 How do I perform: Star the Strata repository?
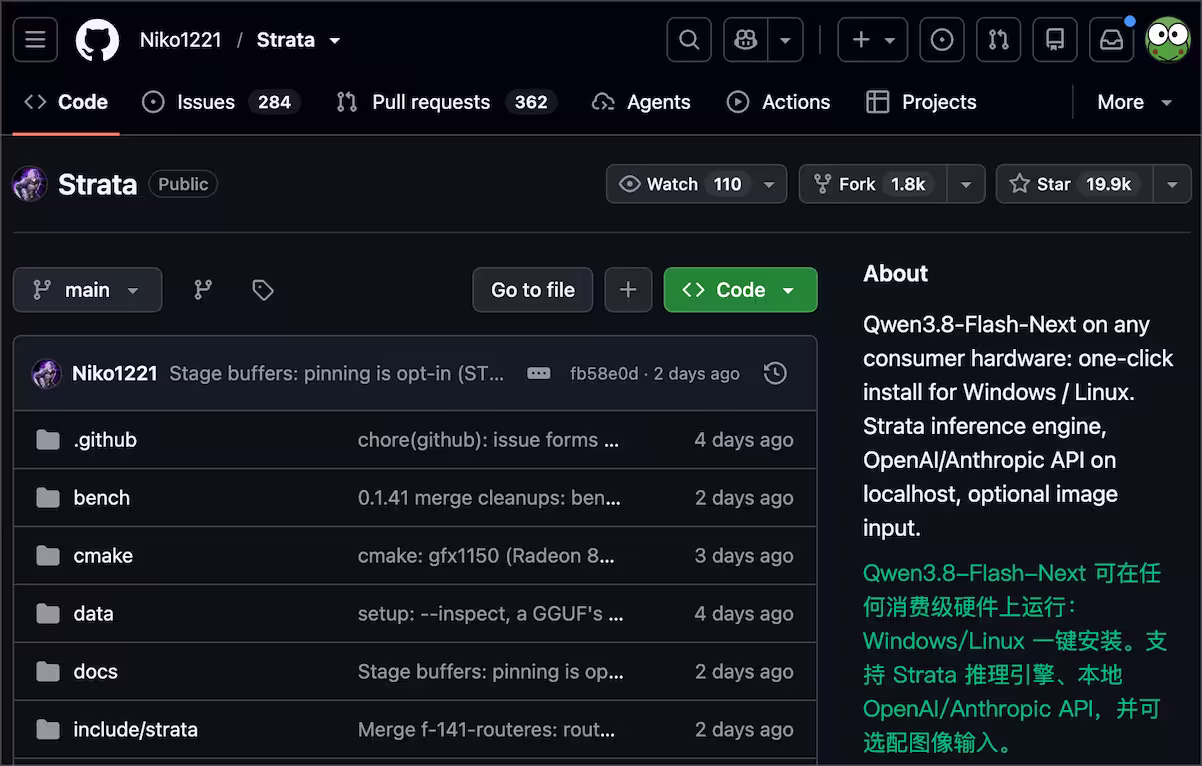click(1074, 184)
